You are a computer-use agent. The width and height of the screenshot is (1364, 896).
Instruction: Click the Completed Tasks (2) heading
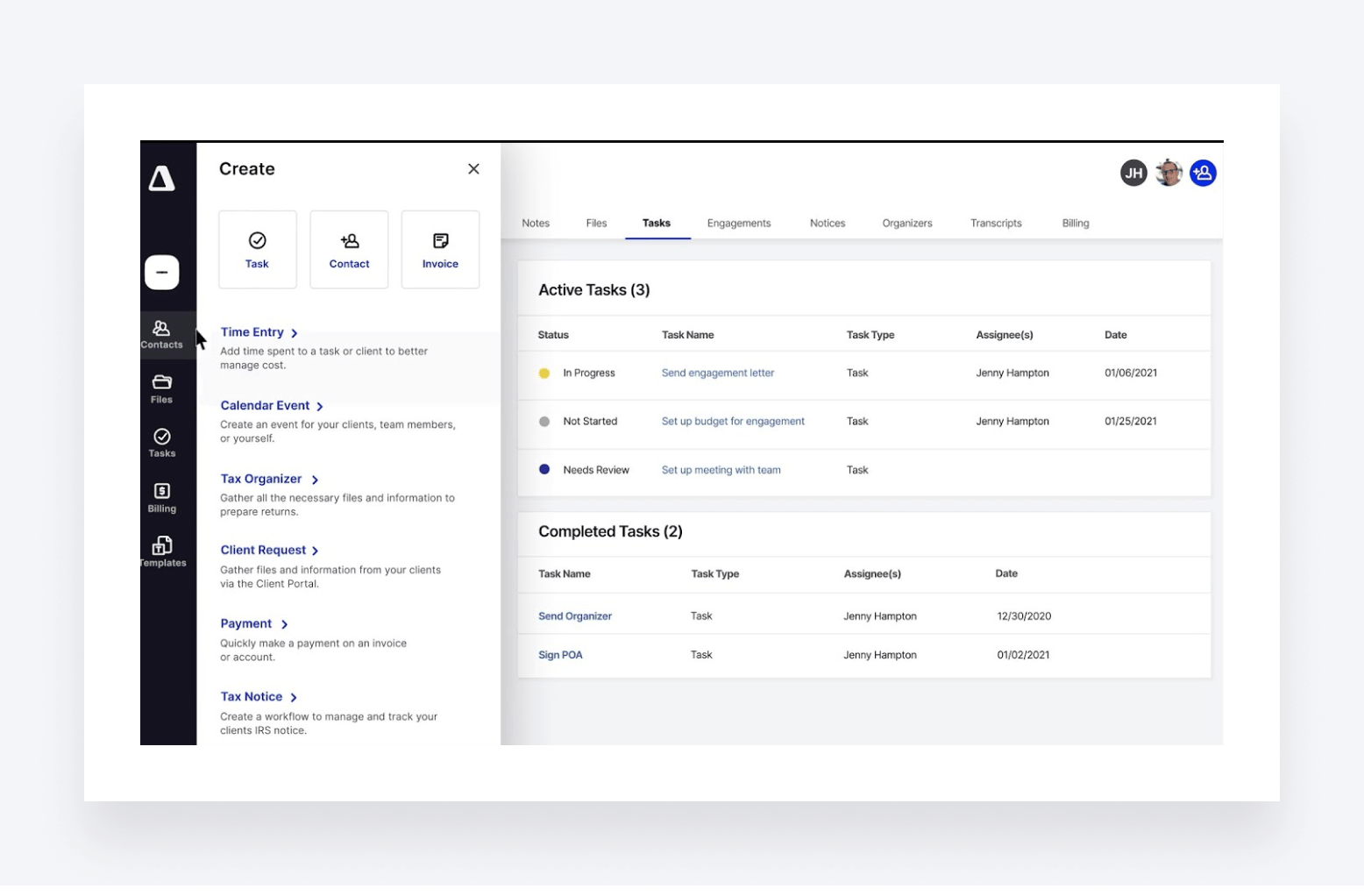(610, 532)
